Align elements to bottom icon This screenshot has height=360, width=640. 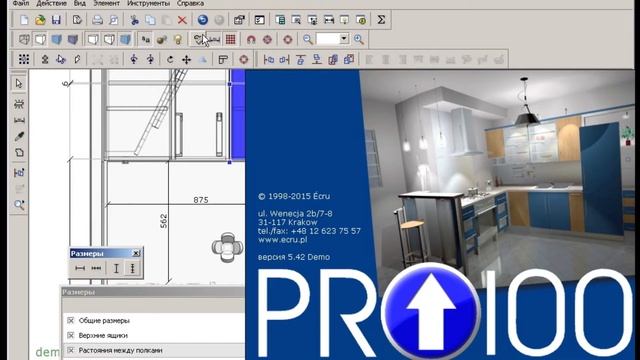(x=317, y=60)
